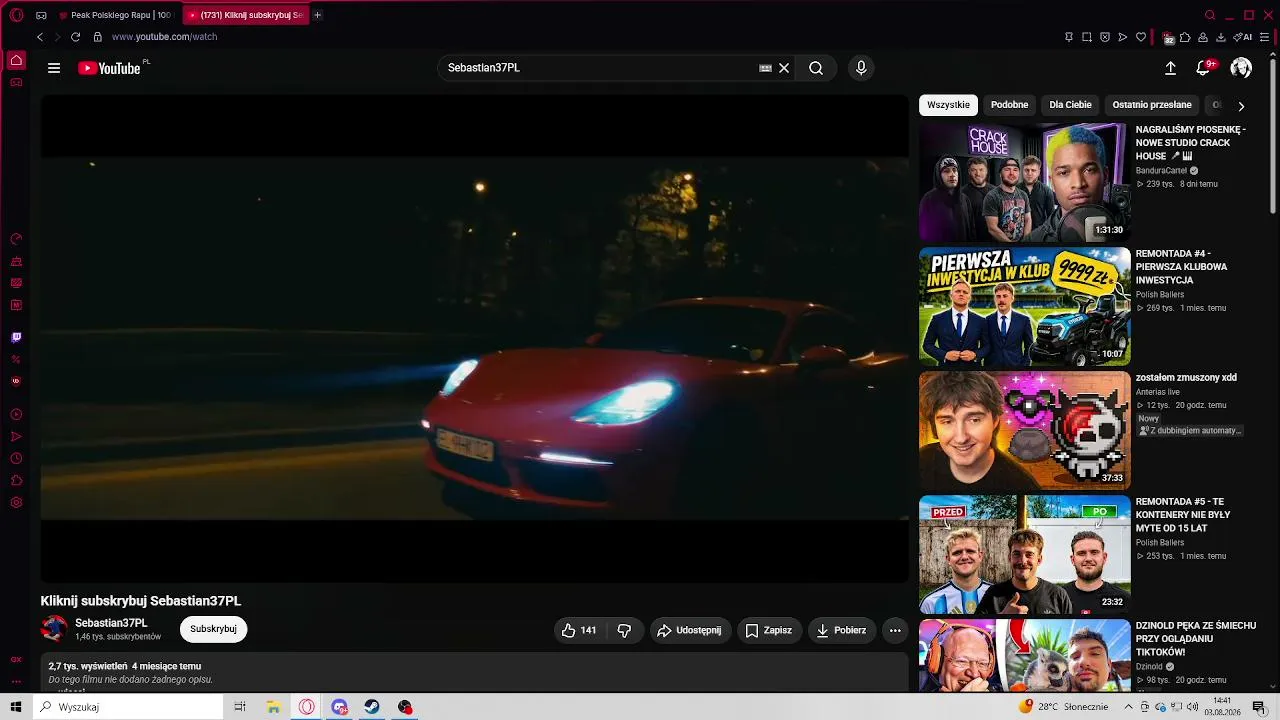1280x720 pixels.
Task: Search open tabs with magnifier icon
Action: 1210,15
